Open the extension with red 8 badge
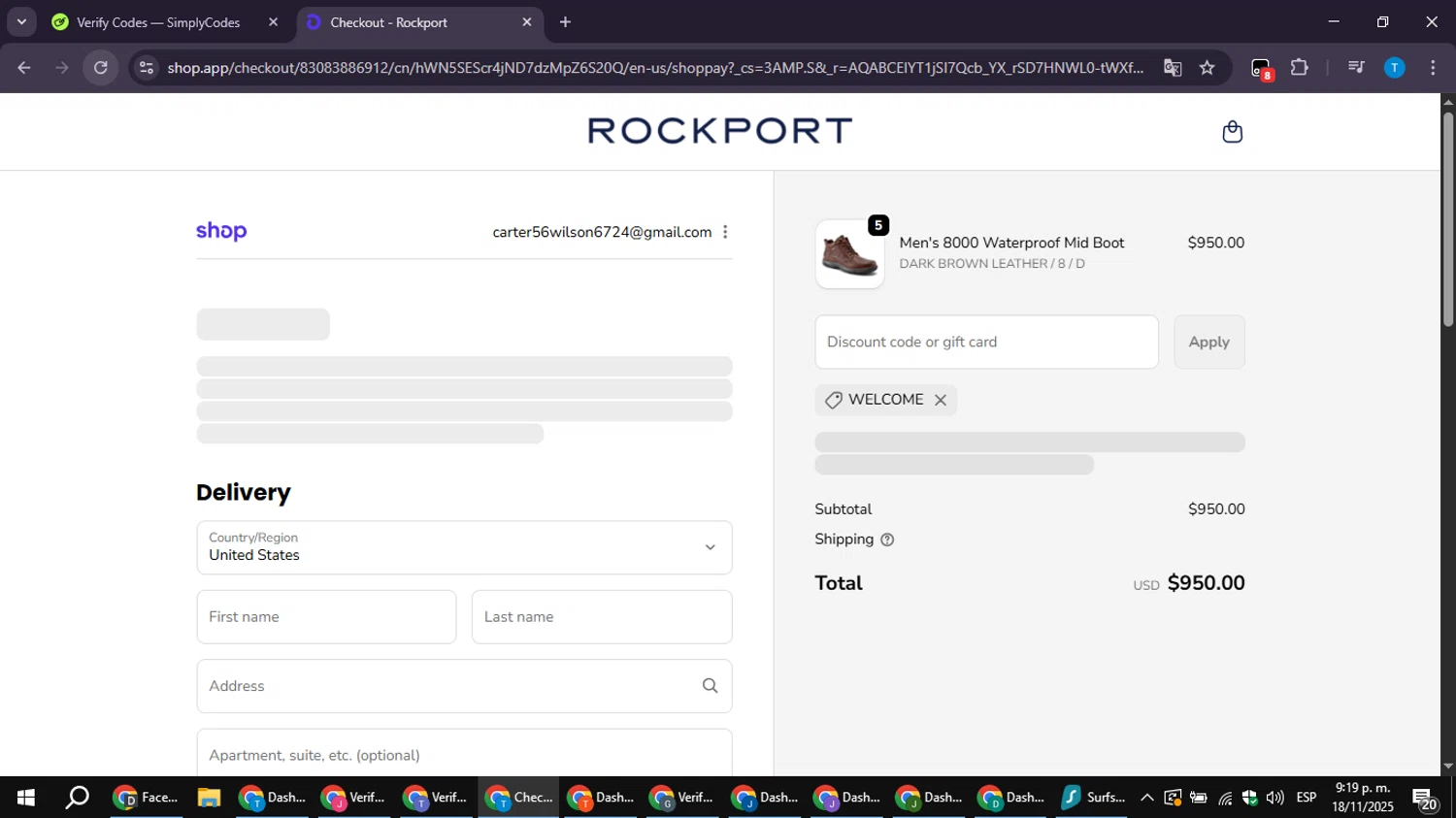1456x818 pixels. 1261,68
